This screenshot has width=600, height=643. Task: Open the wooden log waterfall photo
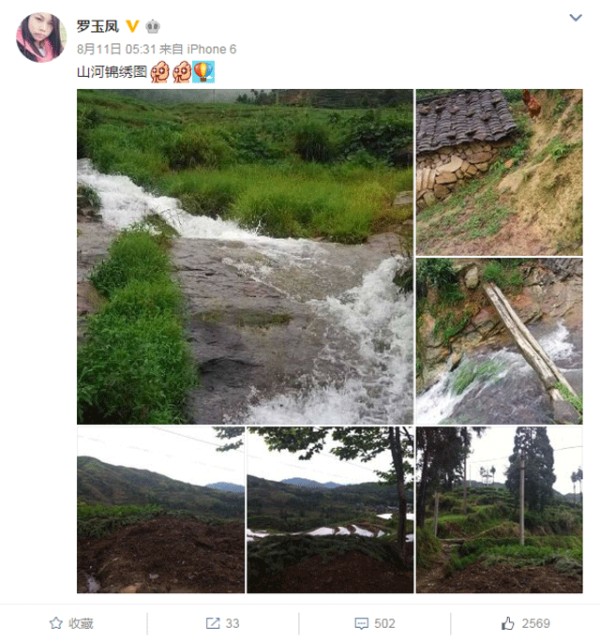pyautogui.click(x=498, y=341)
